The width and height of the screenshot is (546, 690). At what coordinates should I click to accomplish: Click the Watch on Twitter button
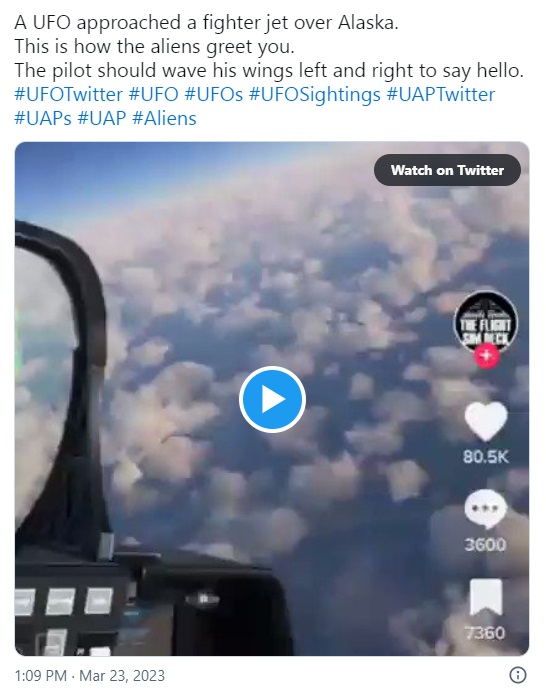click(x=447, y=170)
